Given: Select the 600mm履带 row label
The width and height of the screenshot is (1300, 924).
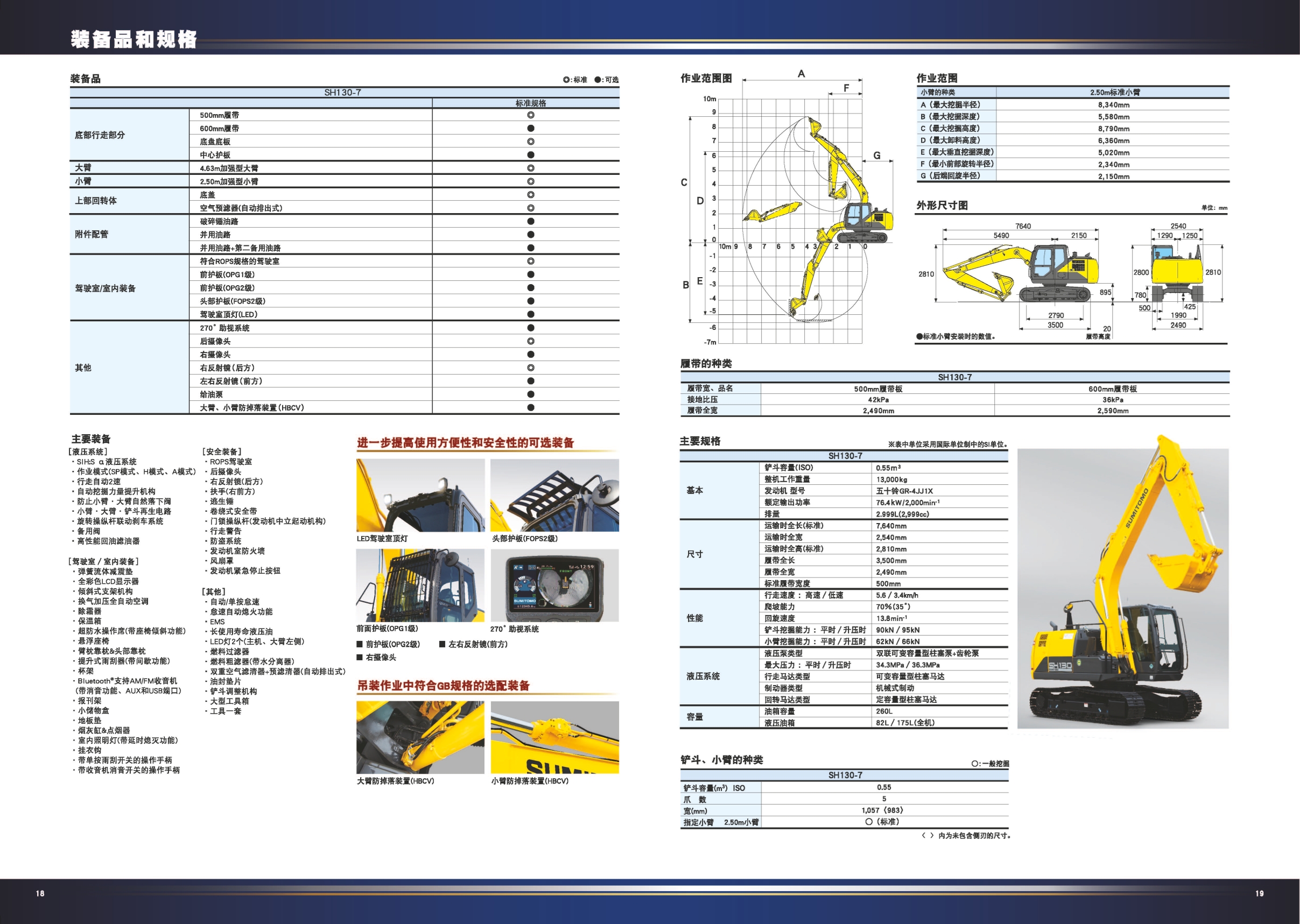Looking at the screenshot, I should pyautogui.click(x=219, y=129).
